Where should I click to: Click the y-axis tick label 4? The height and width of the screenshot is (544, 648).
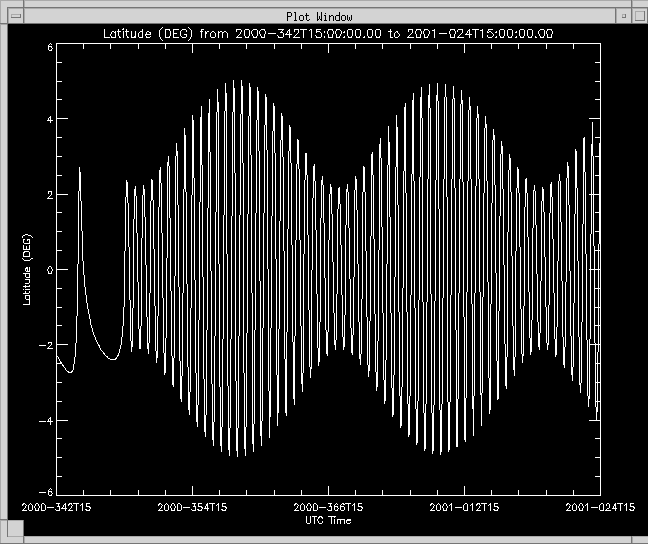pyautogui.click(x=49, y=119)
